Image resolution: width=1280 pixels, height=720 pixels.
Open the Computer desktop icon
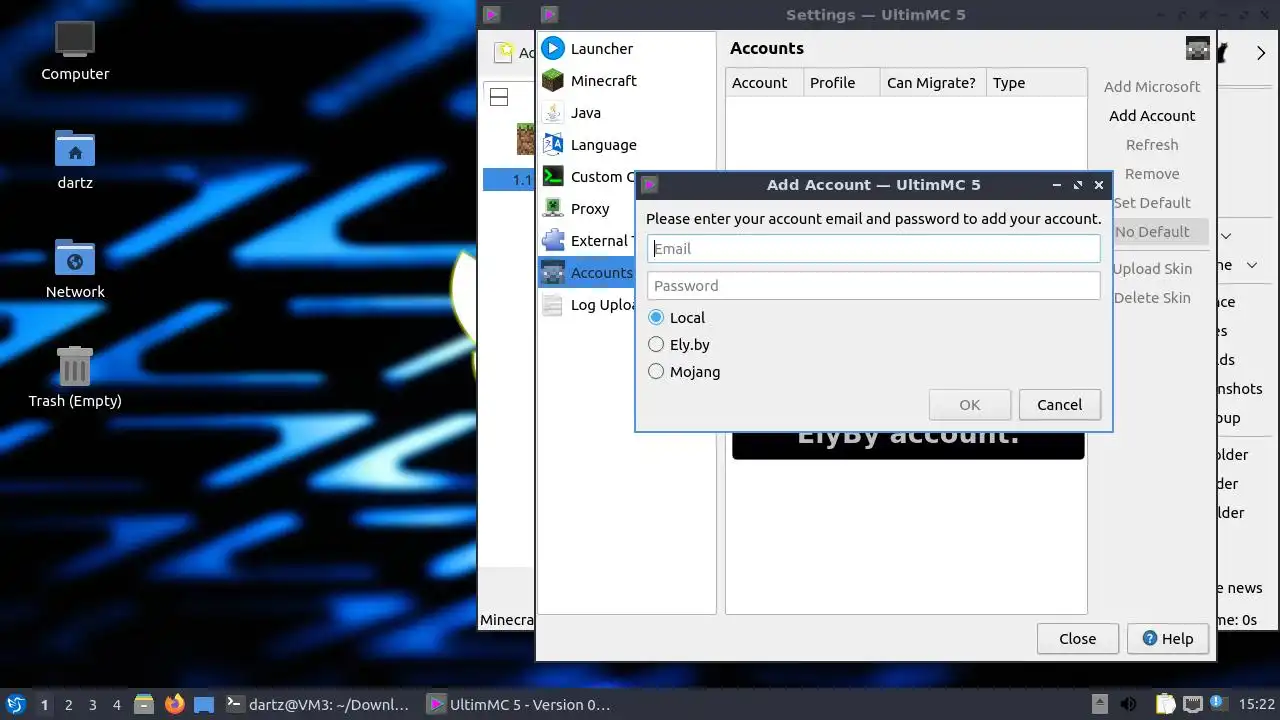pos(75,51)
